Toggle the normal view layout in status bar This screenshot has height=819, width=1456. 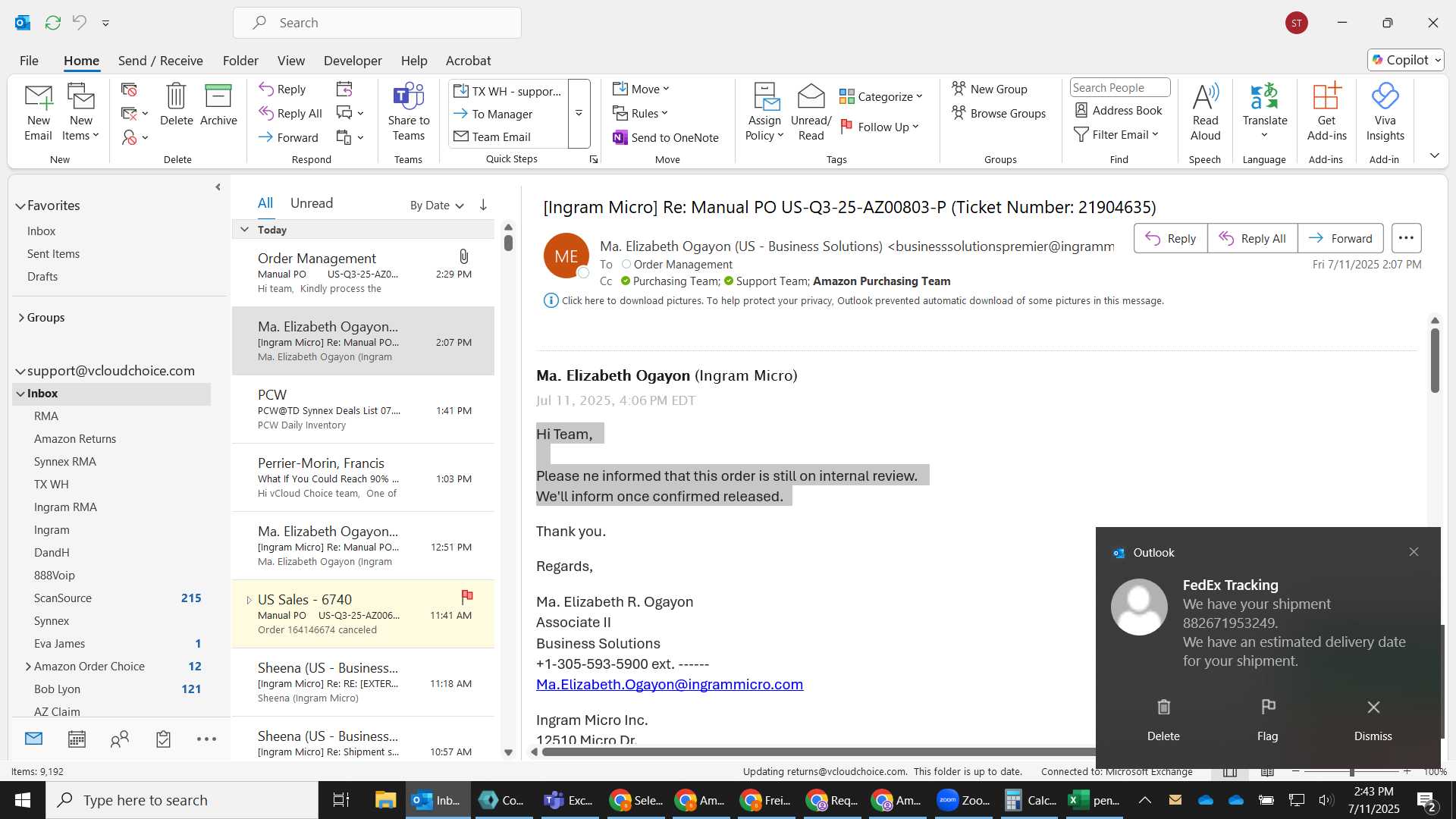1230,771
